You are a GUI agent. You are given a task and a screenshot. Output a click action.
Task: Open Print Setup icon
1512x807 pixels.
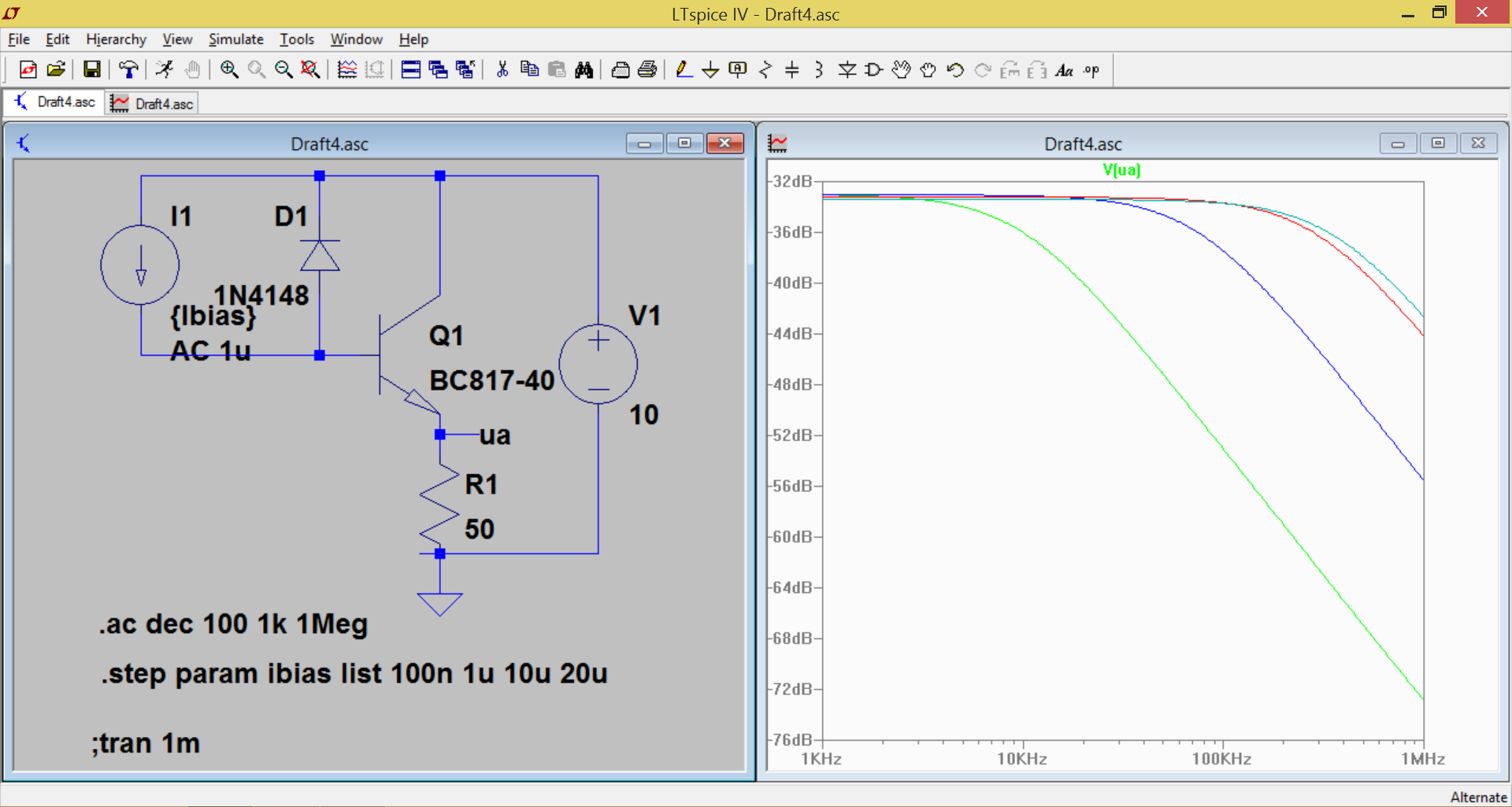pos(621,70)
